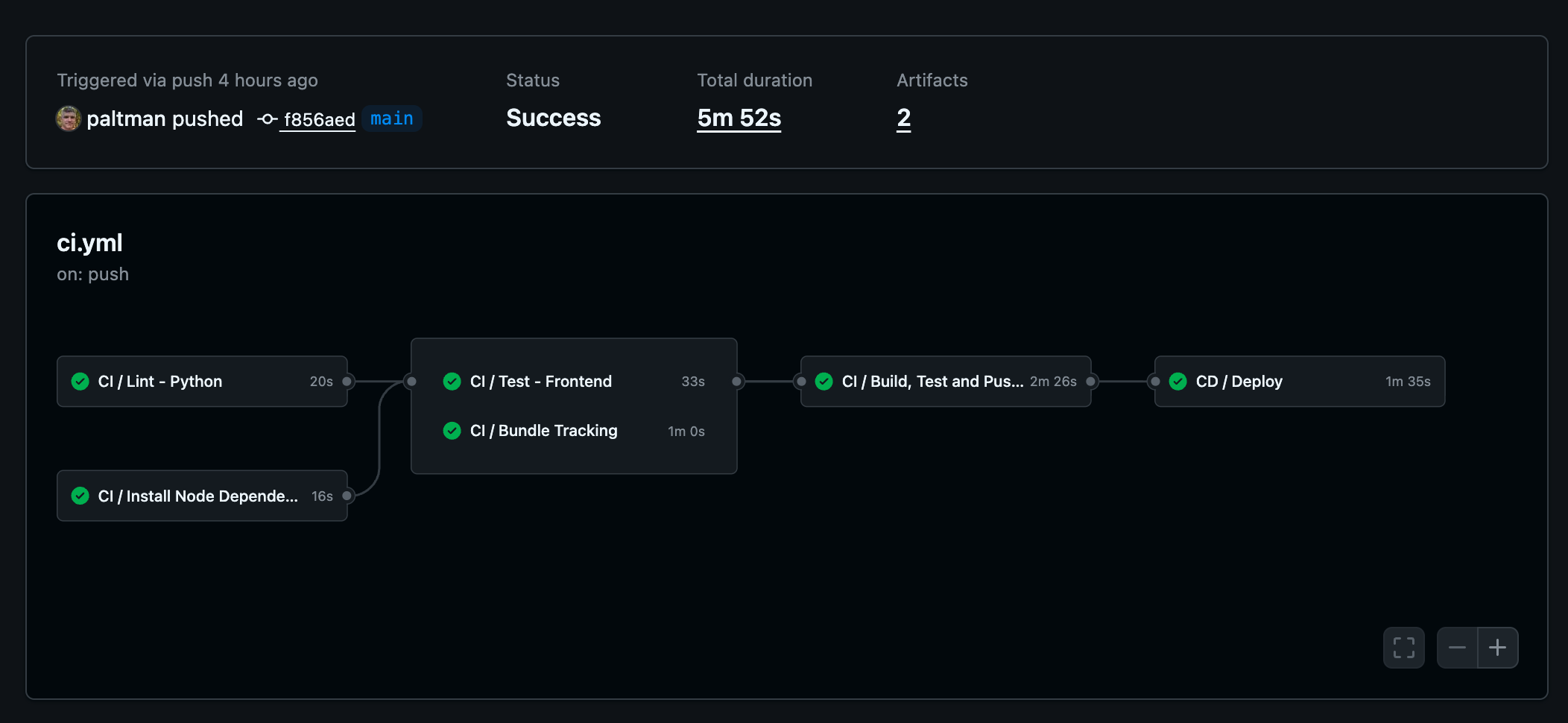1568x723 pixels.
Task: Select the CI / Test - Frontend job
Action: pos(540,382)
